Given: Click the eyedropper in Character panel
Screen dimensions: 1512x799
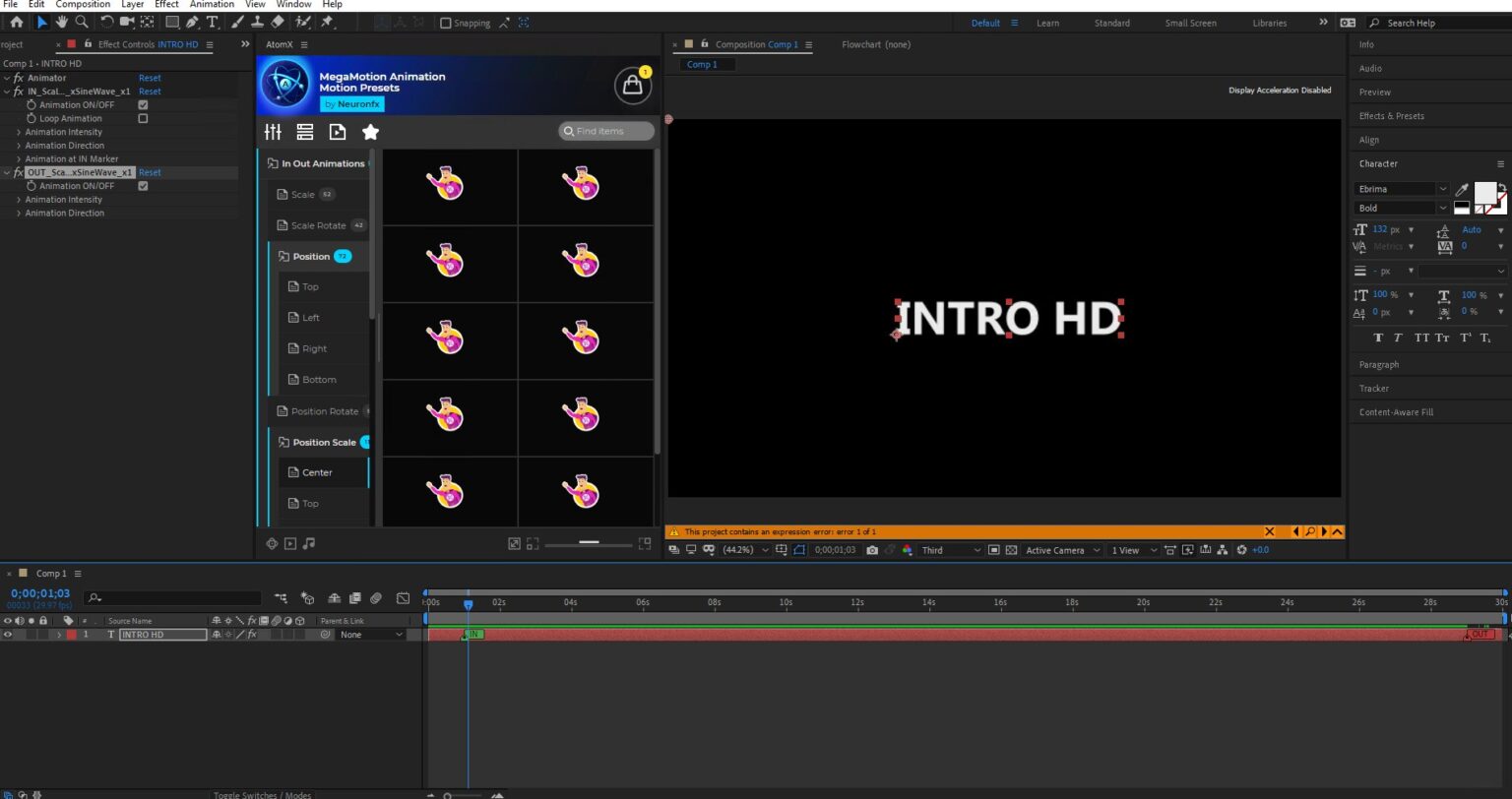Looking at the screenshot, I should [x=1463, y=189].
